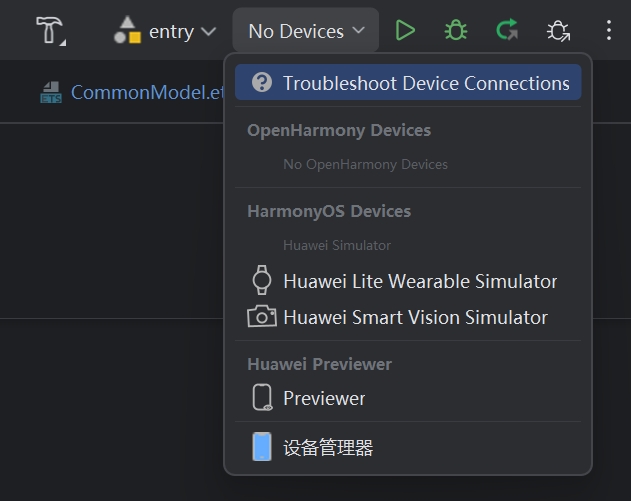Click the attach debugger icon
The image size is (631, 501).
pyautogui.click(x=558, y=31)
